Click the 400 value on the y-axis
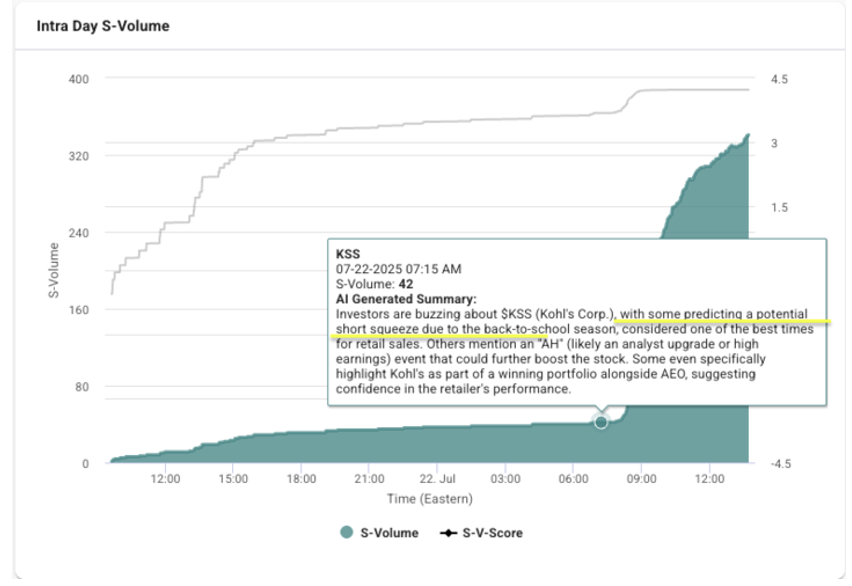Viewport: 852px width, 586px height. tap(79, 79)
